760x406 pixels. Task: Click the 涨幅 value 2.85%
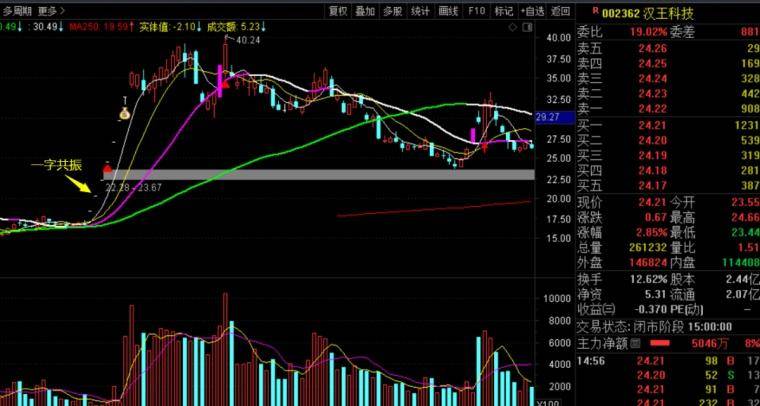click(652, 233)
